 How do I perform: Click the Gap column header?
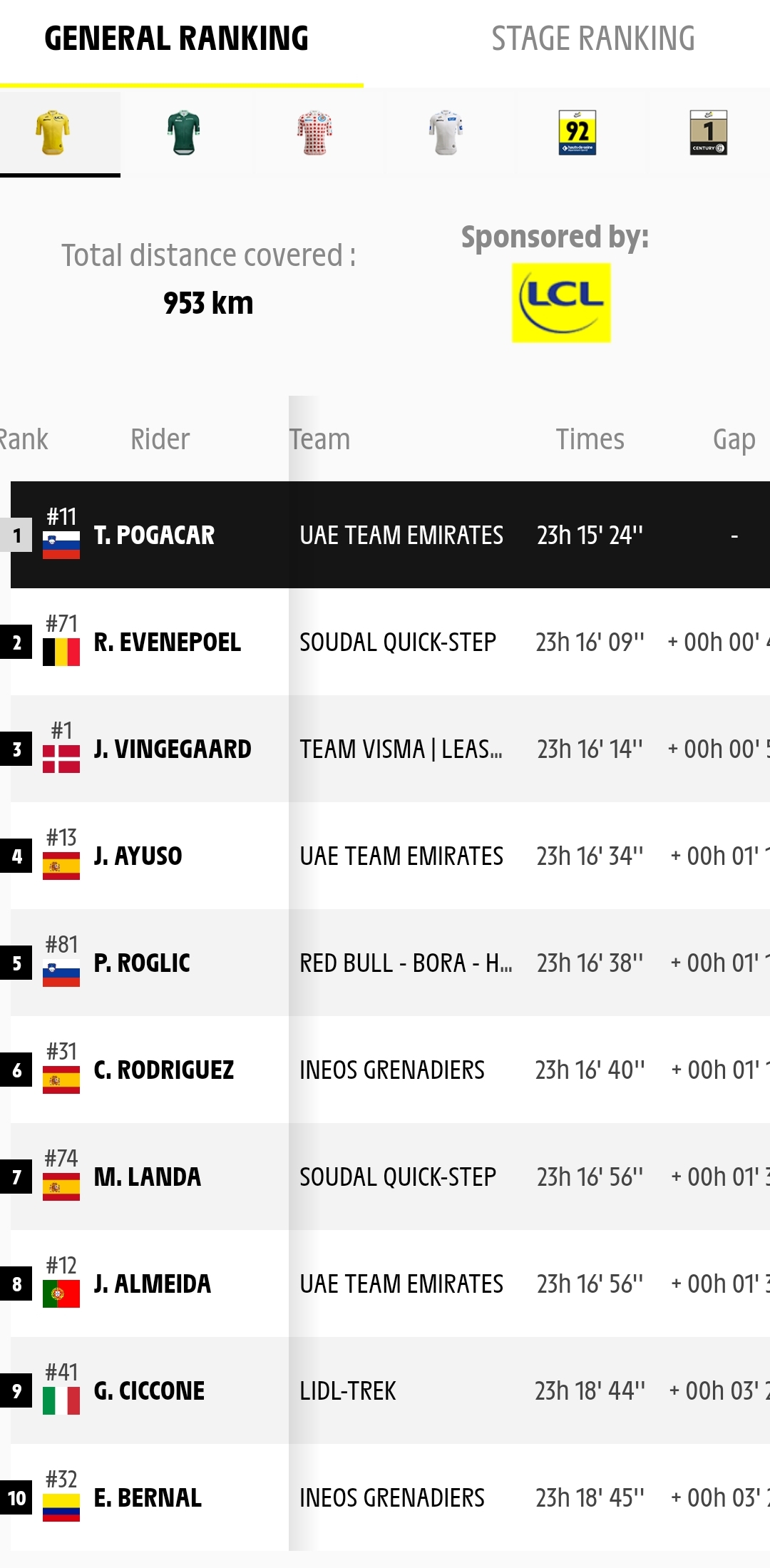click(x=734, y=439)
